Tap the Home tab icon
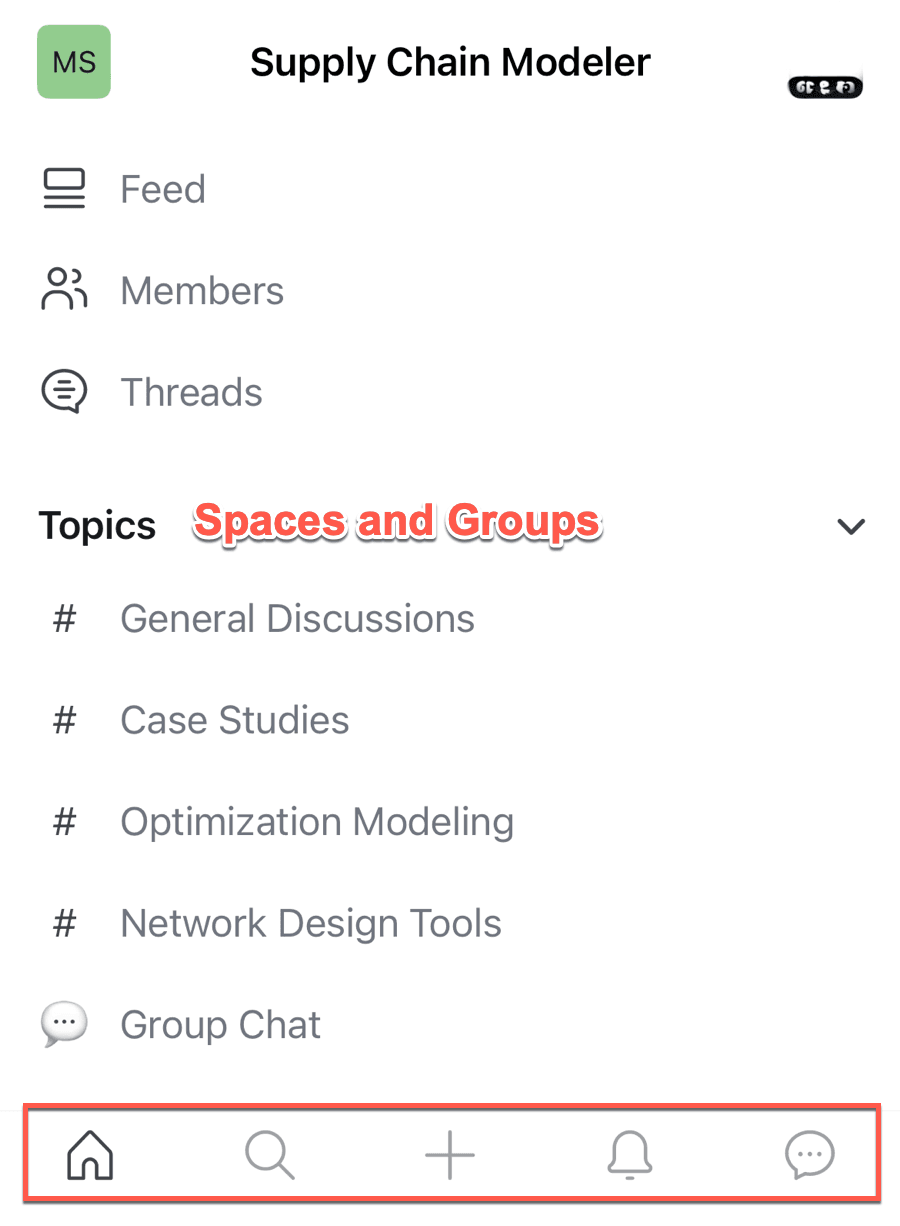Viewport: 900px width, 1226px height. tap(90, 1157)
